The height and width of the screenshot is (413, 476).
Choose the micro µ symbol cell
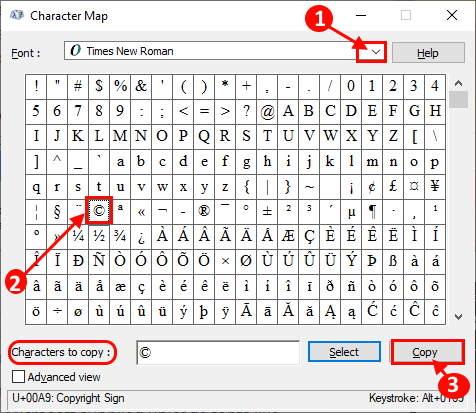click(x=351, y=211)
